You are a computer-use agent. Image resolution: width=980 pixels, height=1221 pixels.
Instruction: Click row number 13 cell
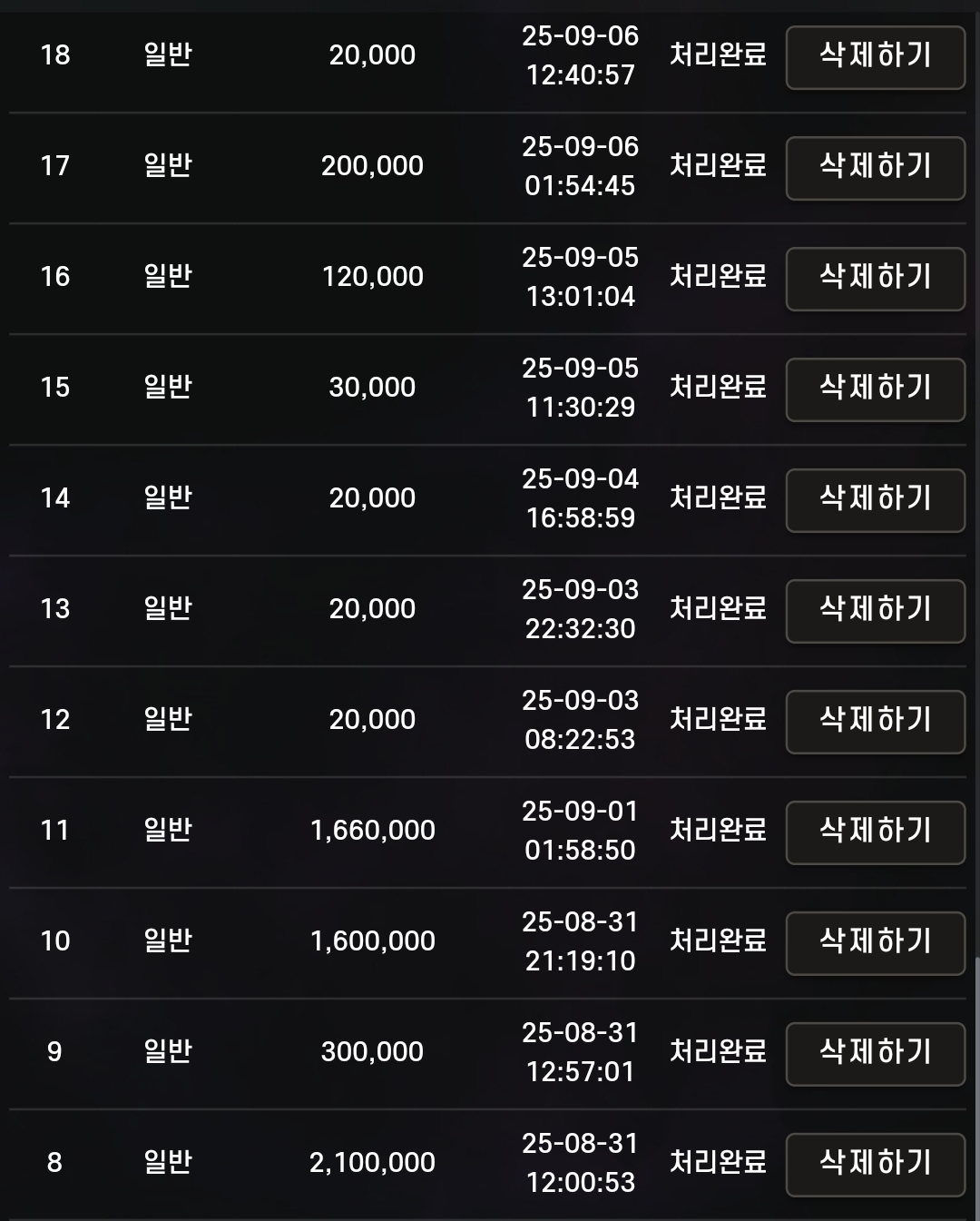click(55, 609)
